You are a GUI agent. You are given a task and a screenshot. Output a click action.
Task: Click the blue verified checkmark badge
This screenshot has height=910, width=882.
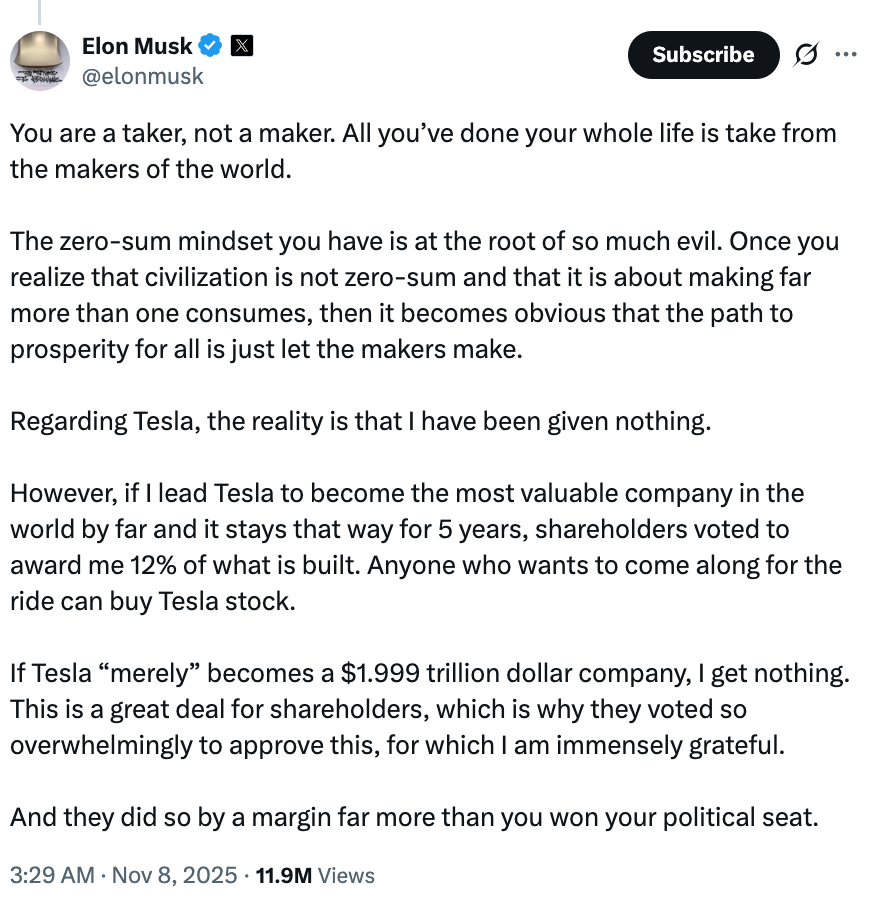(211, 45)
